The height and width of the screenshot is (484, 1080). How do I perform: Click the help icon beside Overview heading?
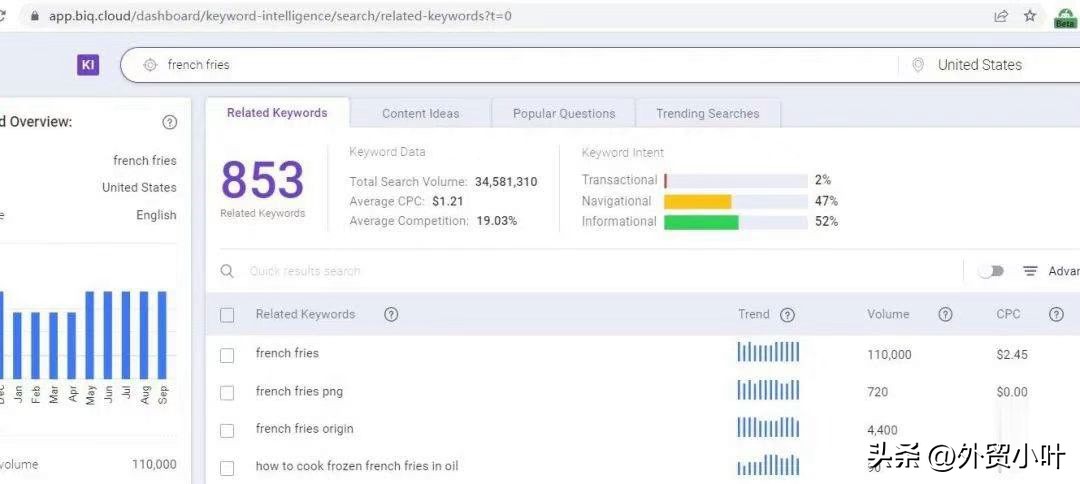click(170, 122)
